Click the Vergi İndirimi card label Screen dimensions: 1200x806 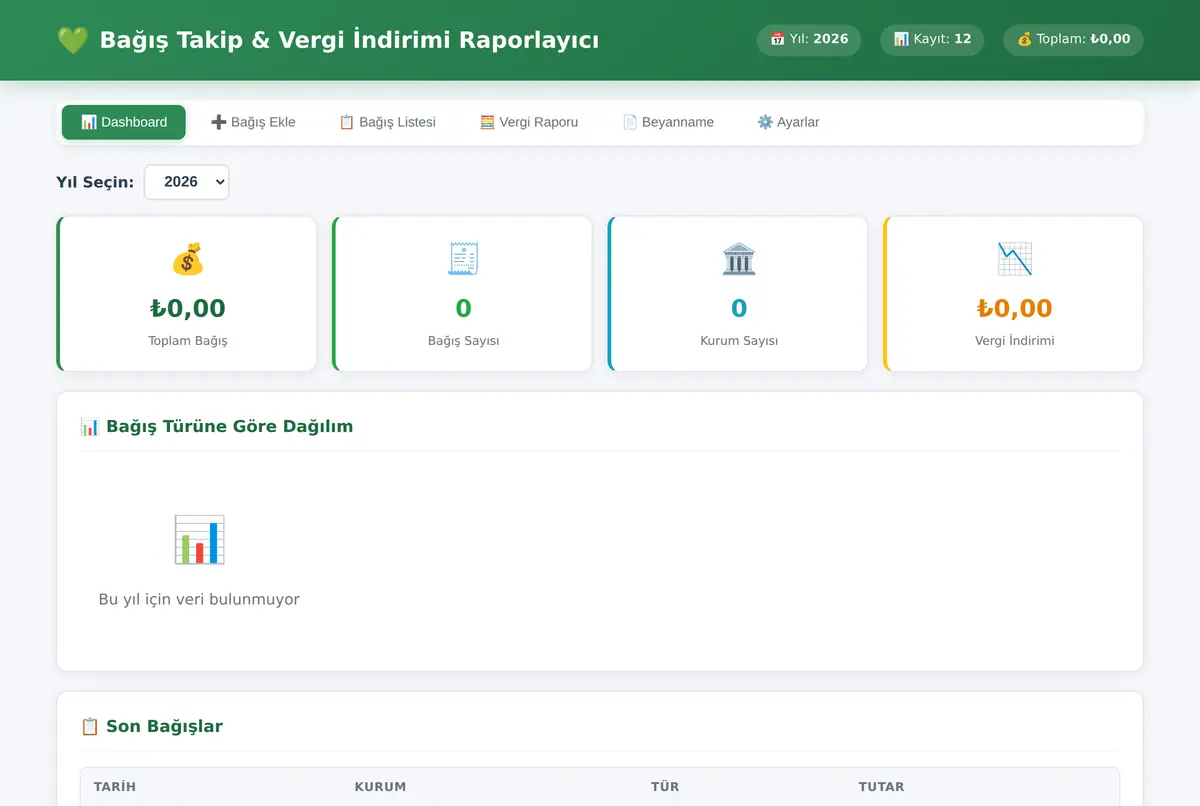click(1014, 341)
